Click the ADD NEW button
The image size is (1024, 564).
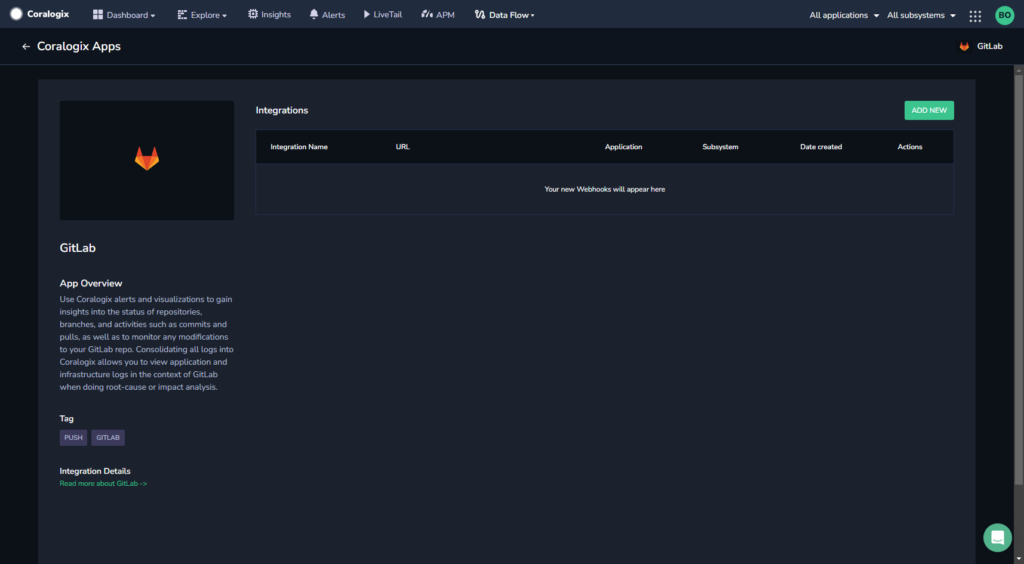click(x=929, y=110)
